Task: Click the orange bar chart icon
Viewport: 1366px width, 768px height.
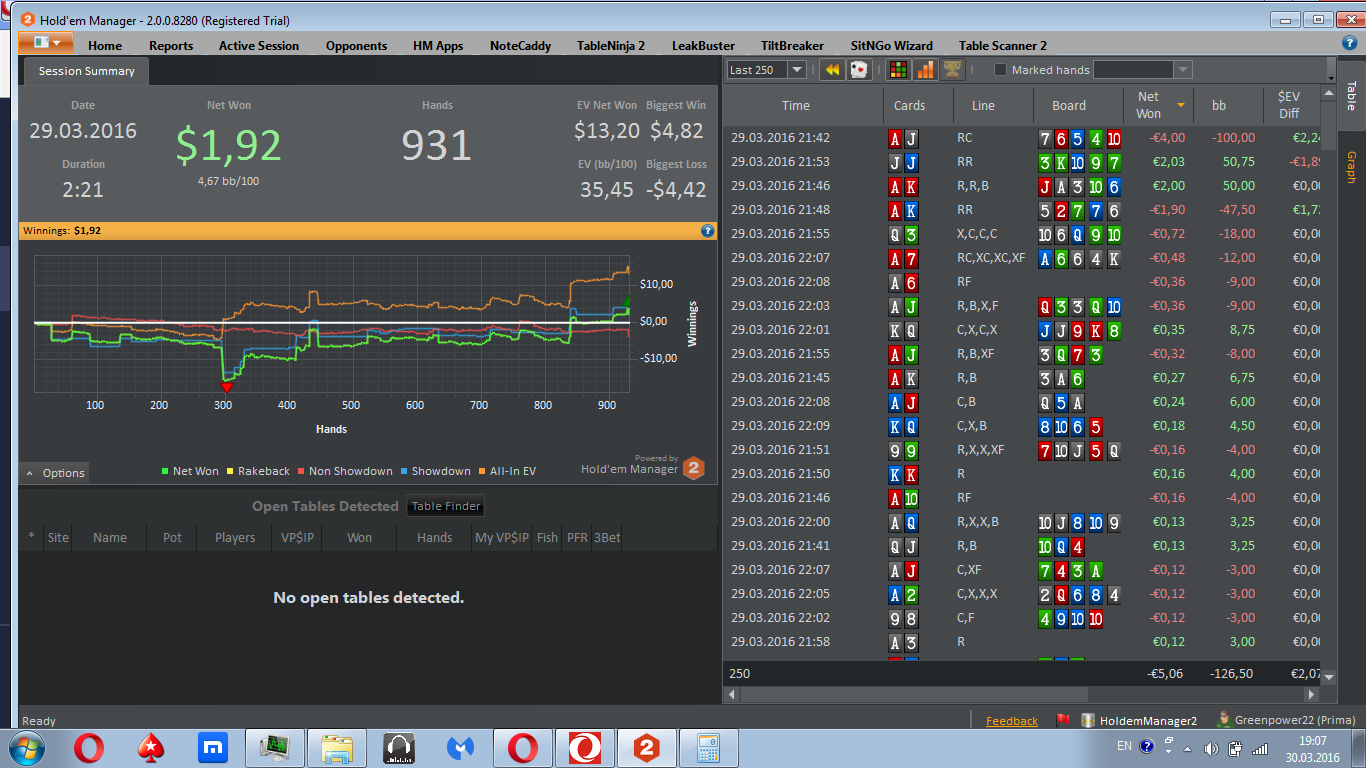Action: pyautogui.click(x=926, y=70)
